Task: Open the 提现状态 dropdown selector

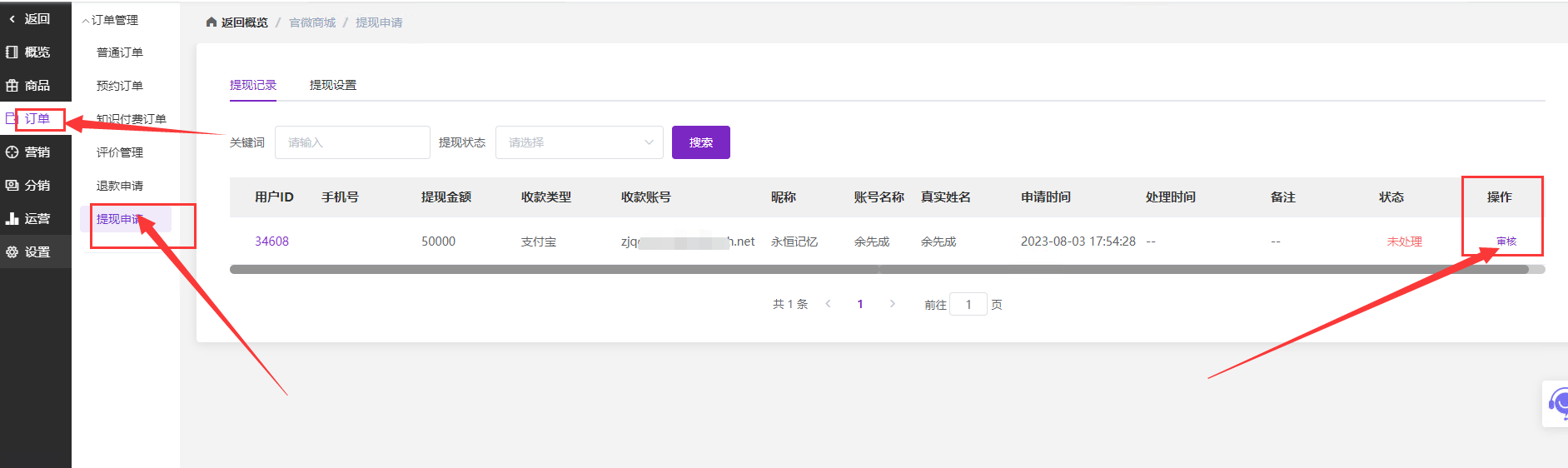Action: [x=579, y=142]
